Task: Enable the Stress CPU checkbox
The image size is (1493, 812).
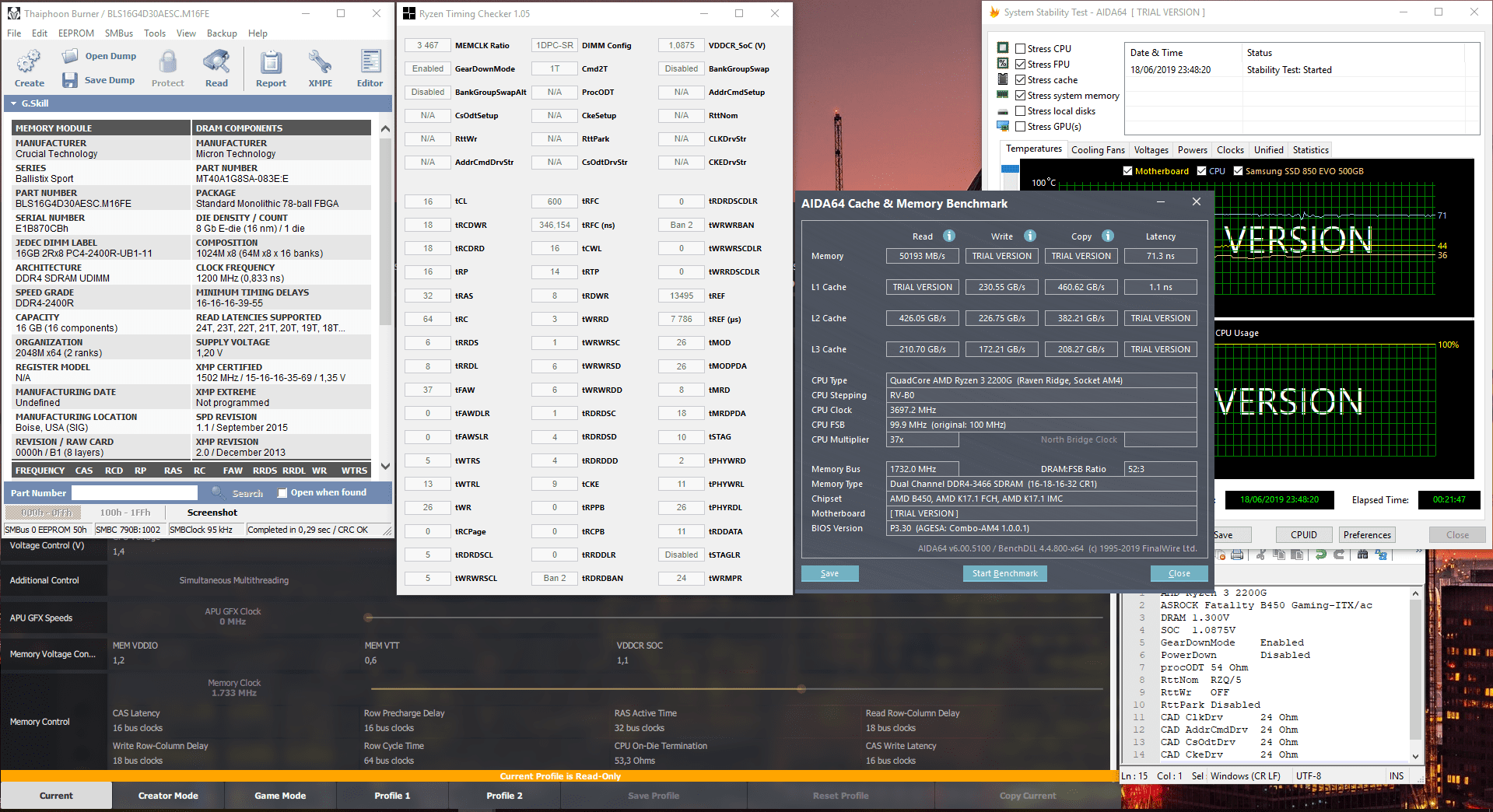Action: point(1020,48)
